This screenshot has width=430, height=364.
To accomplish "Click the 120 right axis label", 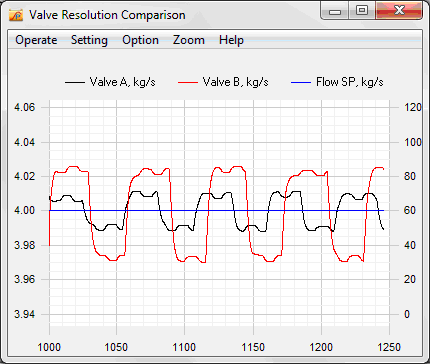I will [x=413, y=108].
